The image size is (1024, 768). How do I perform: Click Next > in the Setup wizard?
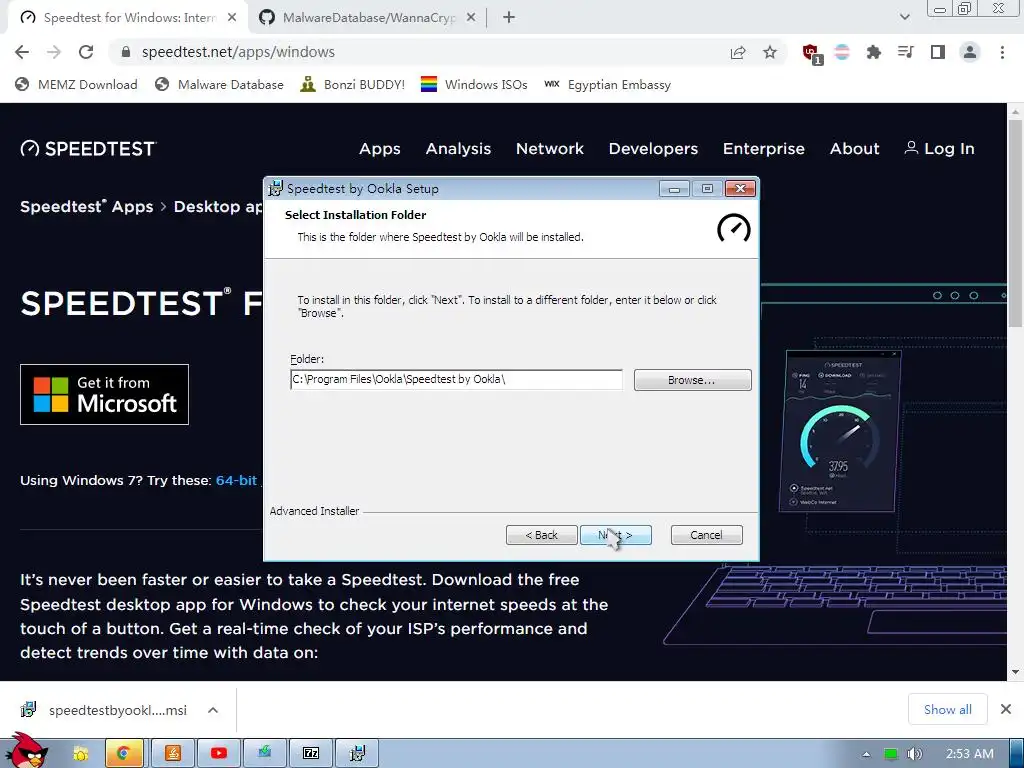616,535
